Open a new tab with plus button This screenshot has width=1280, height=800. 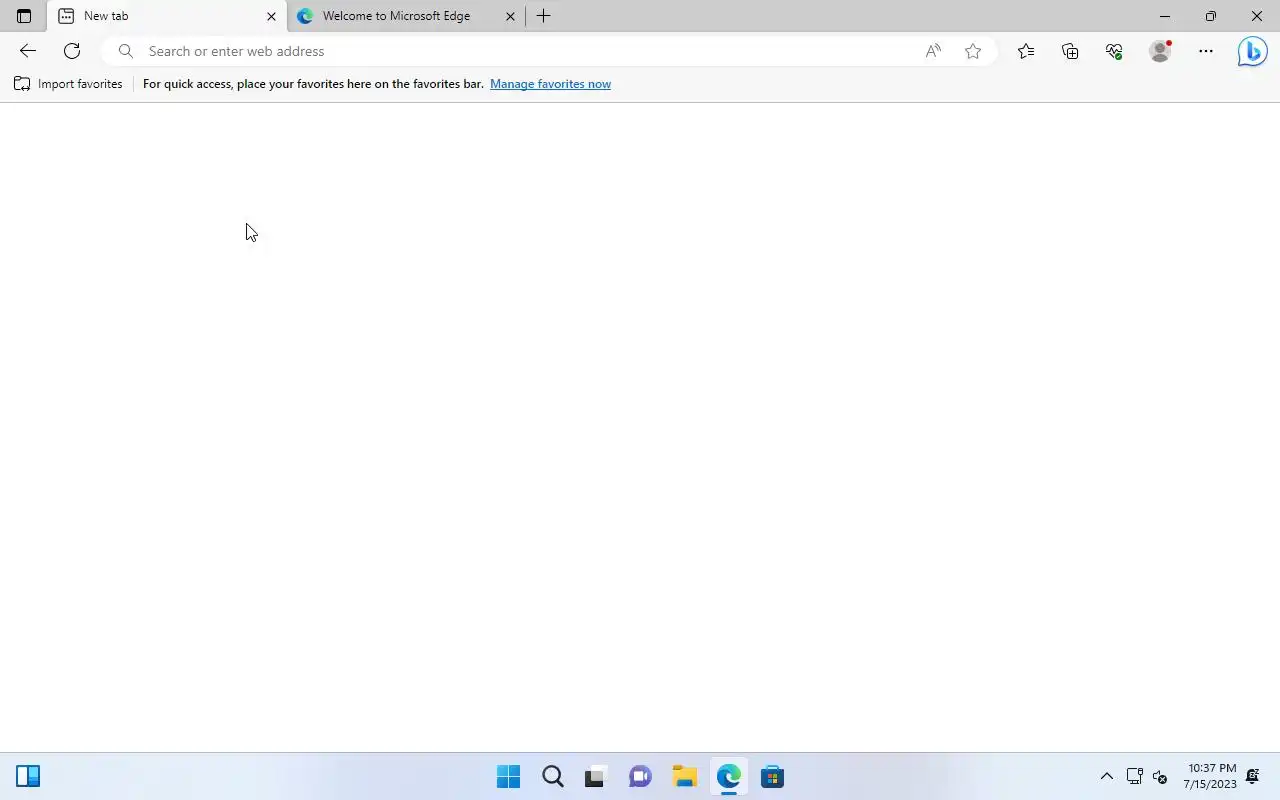tap(544, 16)
